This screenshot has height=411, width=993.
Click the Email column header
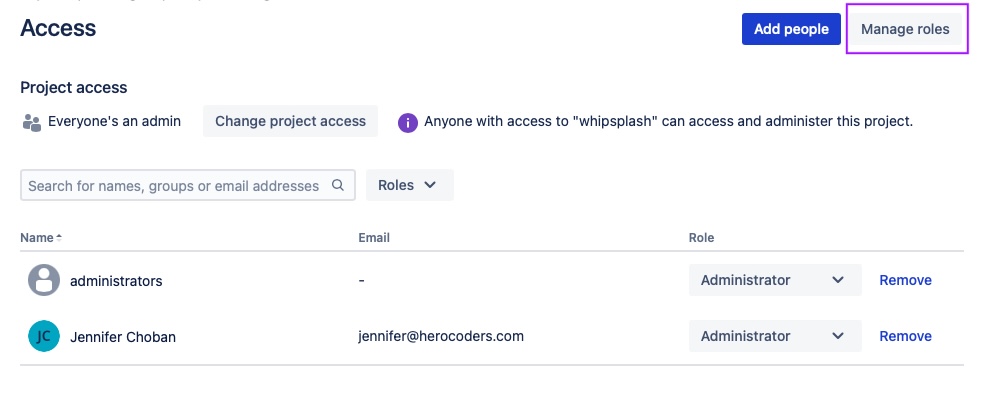tap(374, 238)
